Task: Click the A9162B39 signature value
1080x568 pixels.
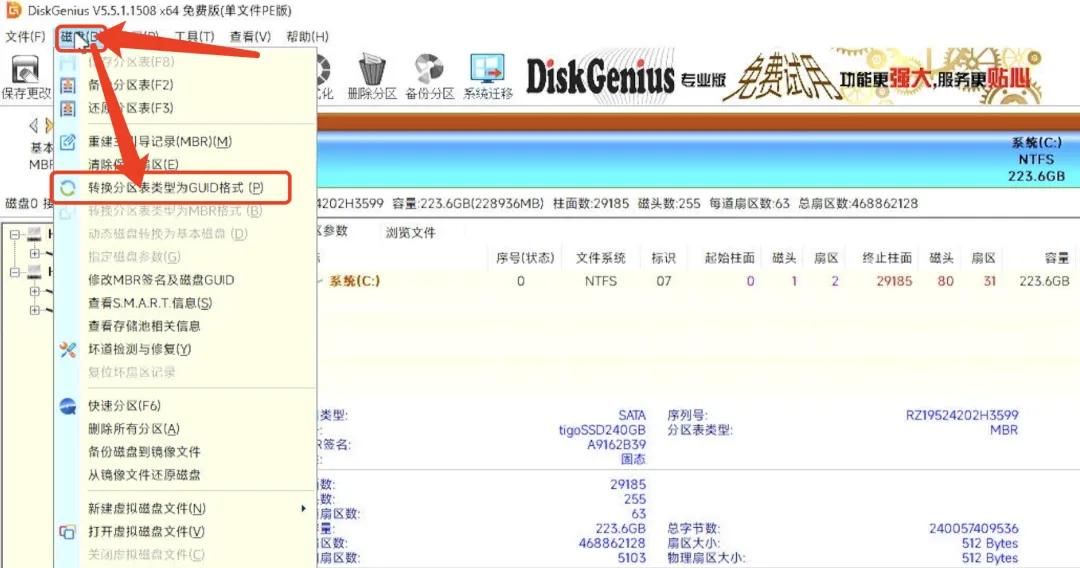Action: pos(616,444)
